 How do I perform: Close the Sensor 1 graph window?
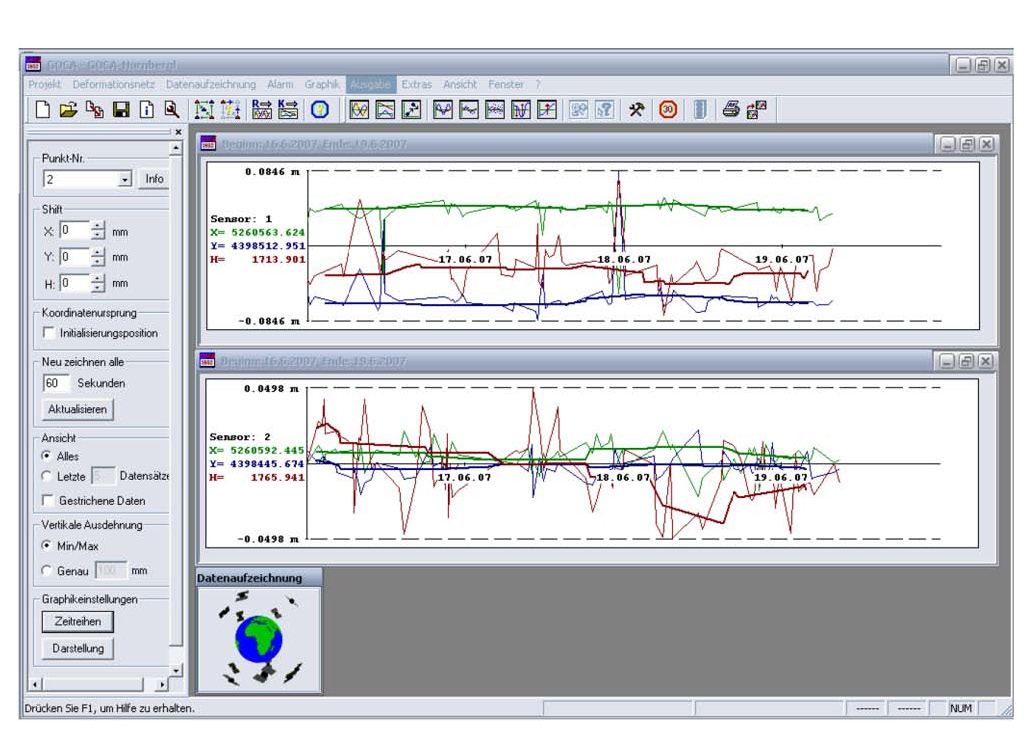point(986,144)
